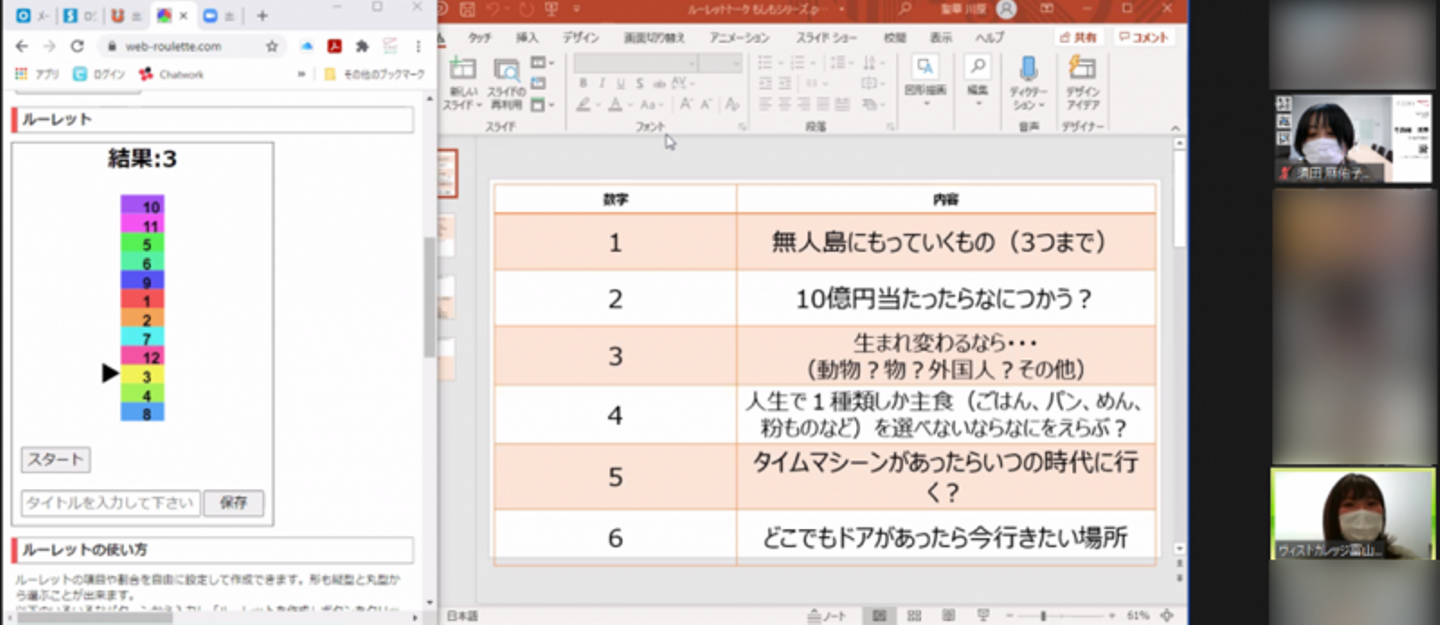The image size is (1440, 625).
Task: Click the purple number 10 roulette cell
Action: click(143, 205)
